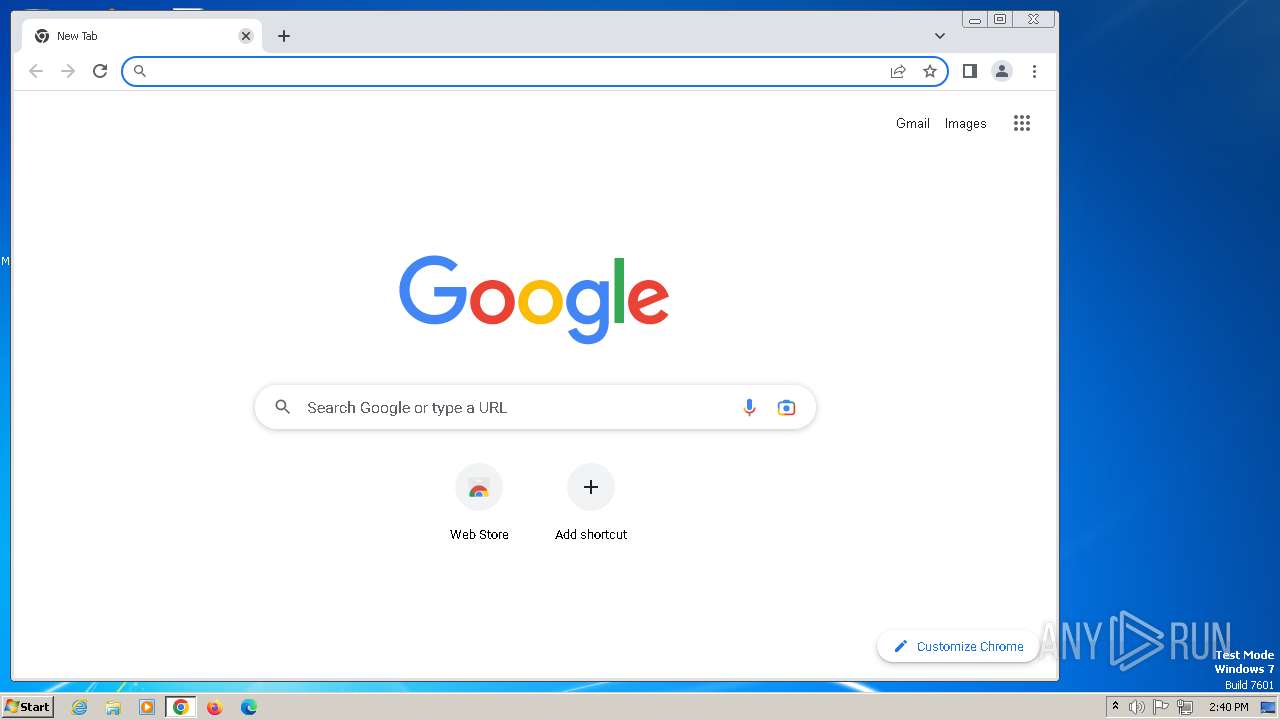Open File Explorer from taskbar
Viewport: 1280px width, 720px height.
coord(113,707)
